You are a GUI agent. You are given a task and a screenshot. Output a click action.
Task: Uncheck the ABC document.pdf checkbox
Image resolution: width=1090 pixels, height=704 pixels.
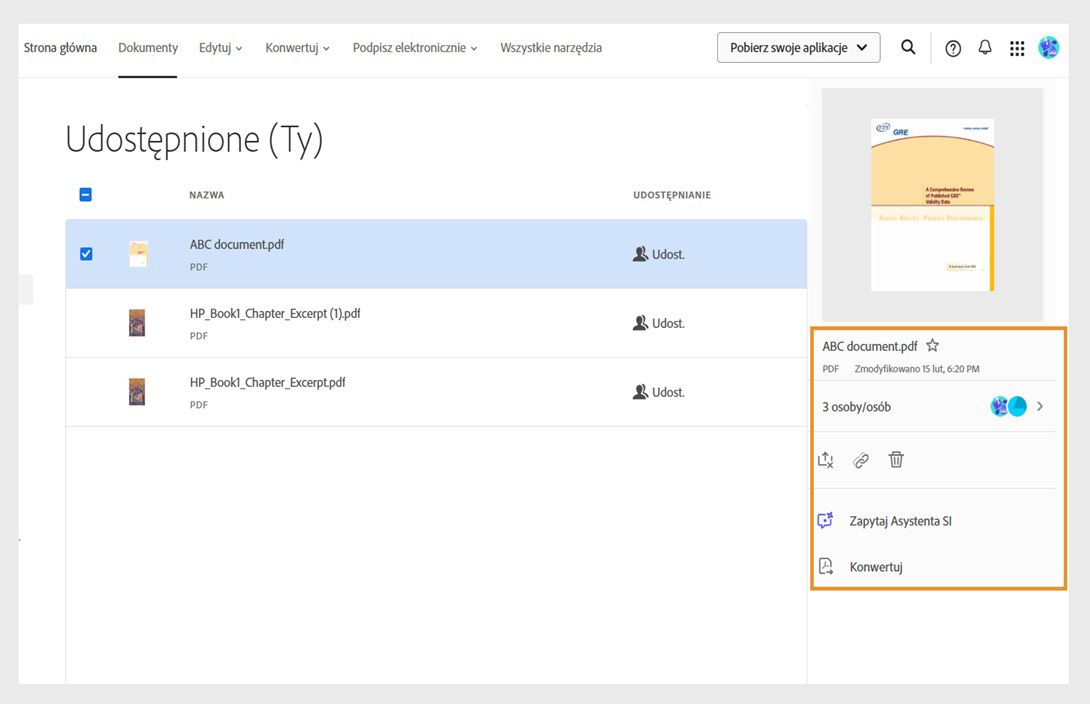(86, 254)
